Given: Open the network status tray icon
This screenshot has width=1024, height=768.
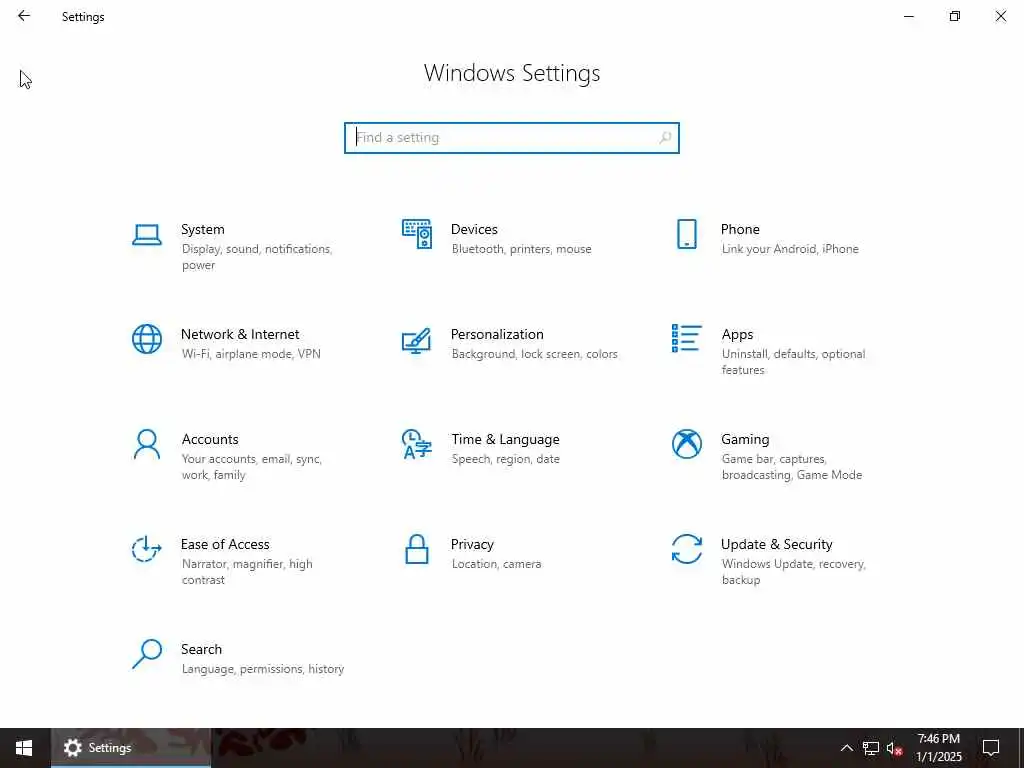Looking at the screenshot, I should (x=871, y=748).
